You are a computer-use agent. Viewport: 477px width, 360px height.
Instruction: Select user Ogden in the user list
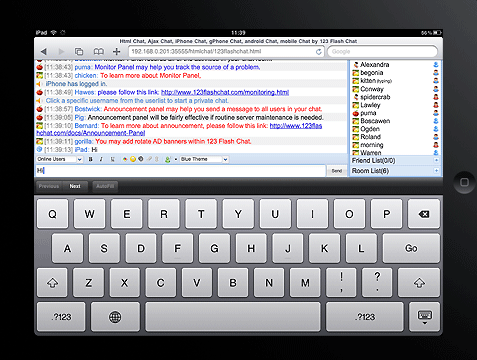click(x=370, y=129)
